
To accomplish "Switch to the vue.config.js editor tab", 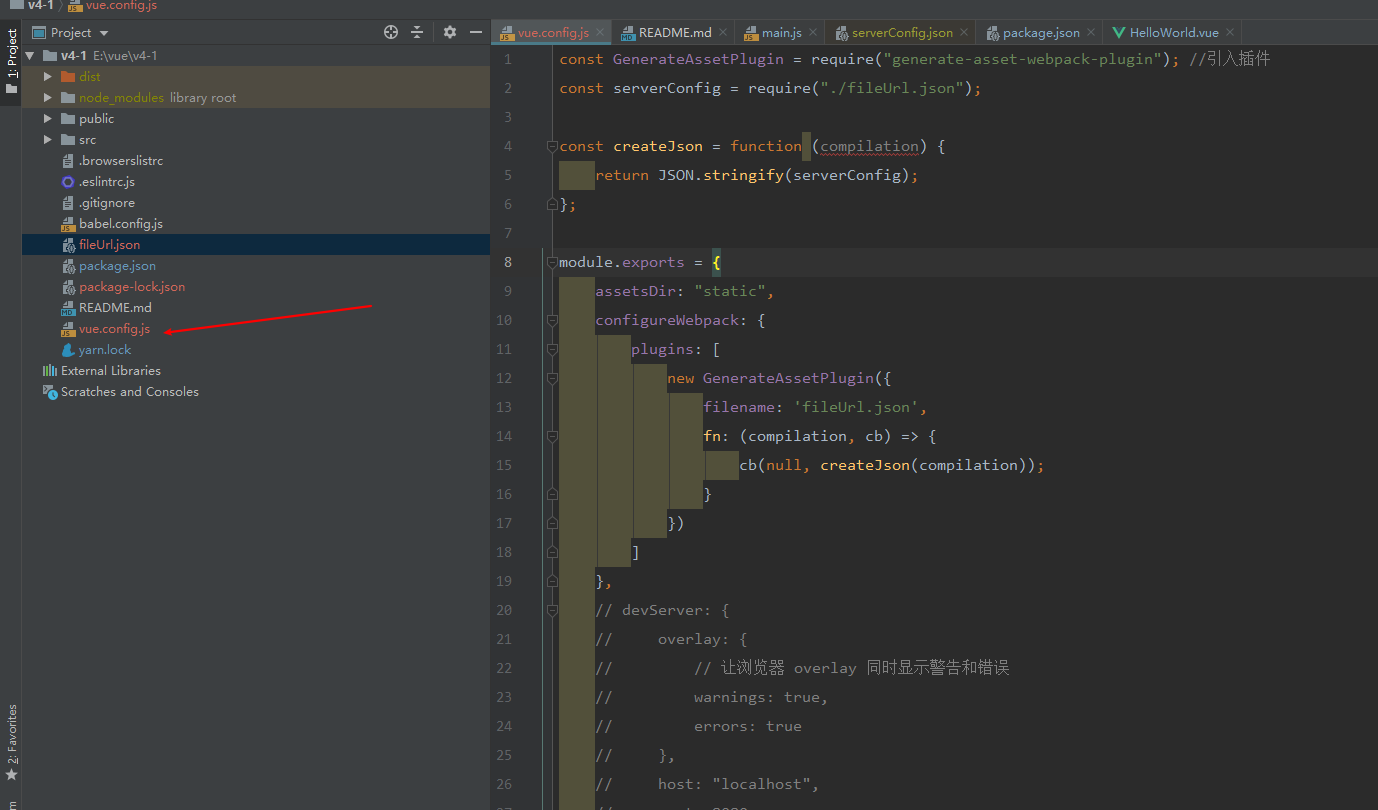I will [553, 33].
